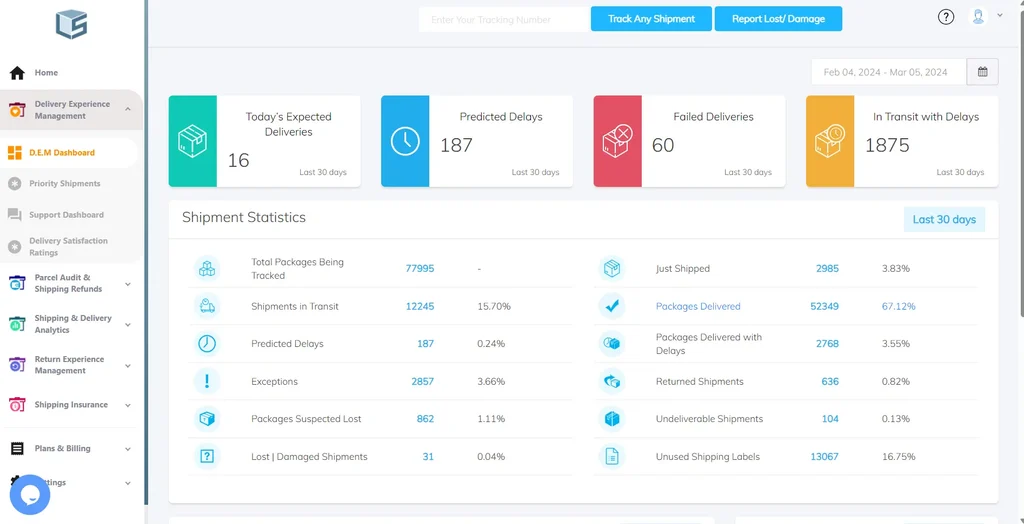Screen dimensions: 1024x524
Task: Click the 77995 total packages value
Action: pyautogui.click(x=419, y=269)
